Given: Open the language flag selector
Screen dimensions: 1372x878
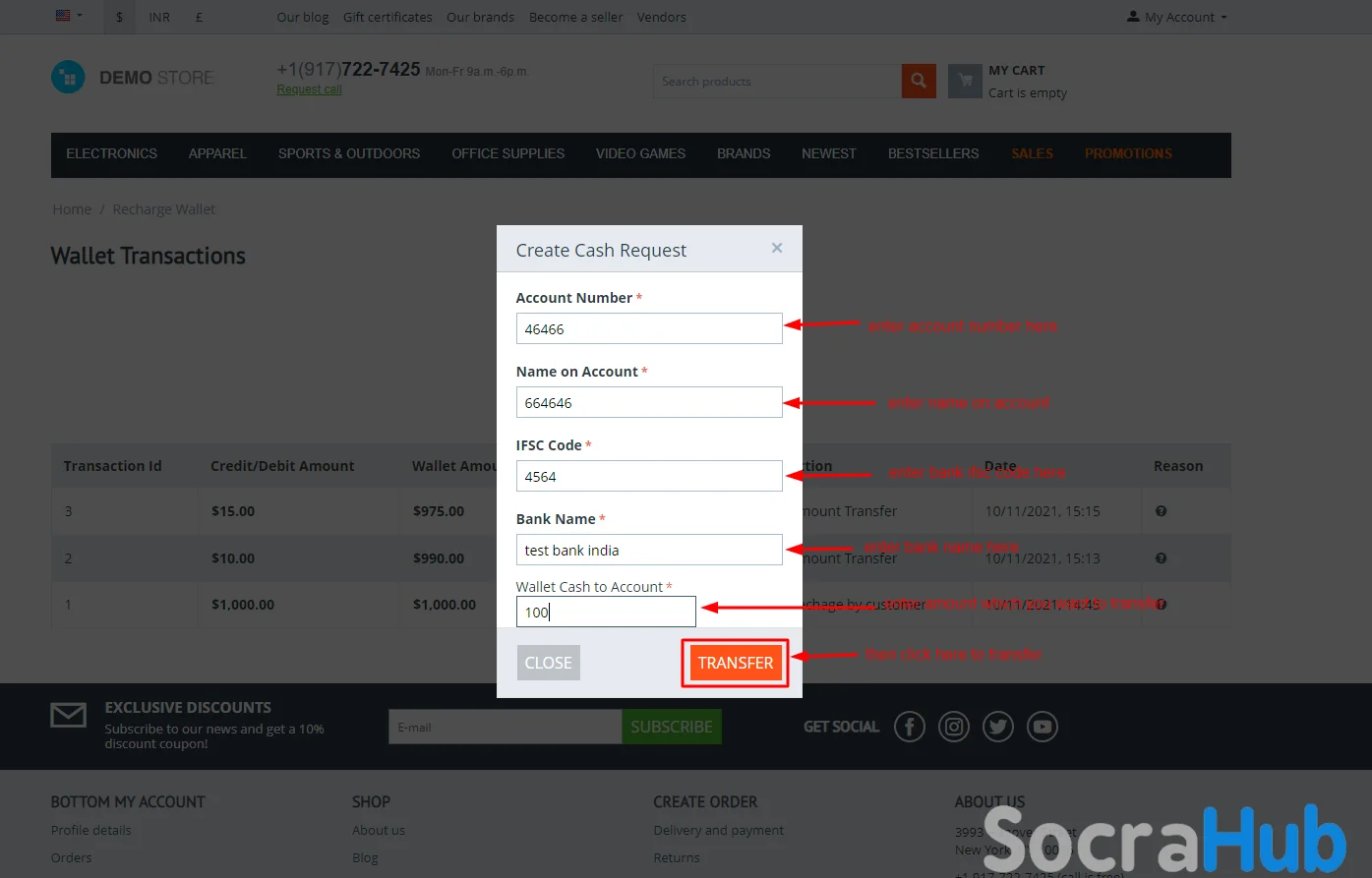Looking at the screenshot, I should click(69, 16).
